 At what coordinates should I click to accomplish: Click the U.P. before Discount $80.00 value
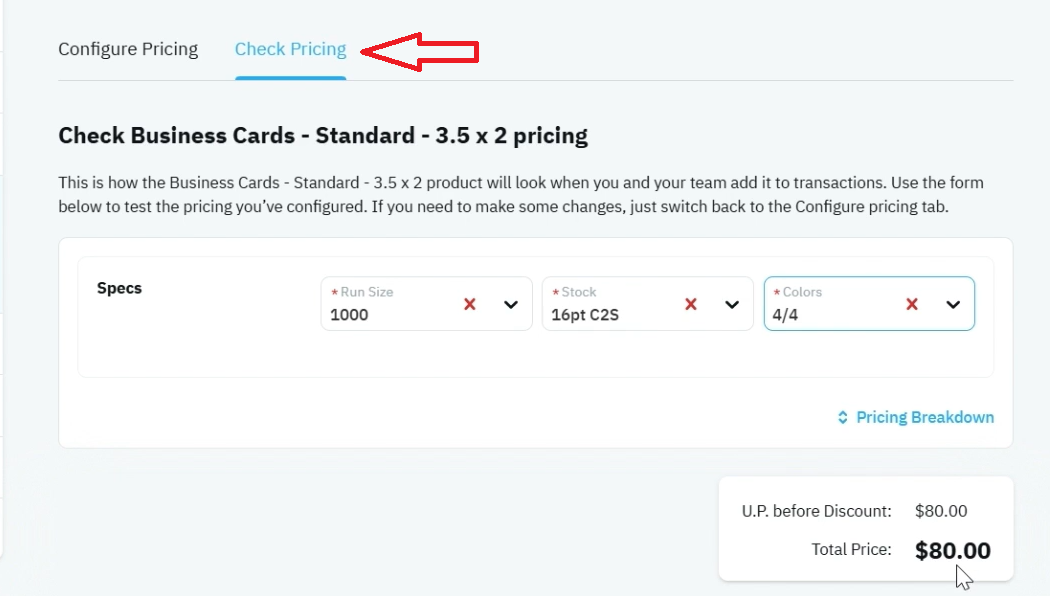tap(941, 511)
